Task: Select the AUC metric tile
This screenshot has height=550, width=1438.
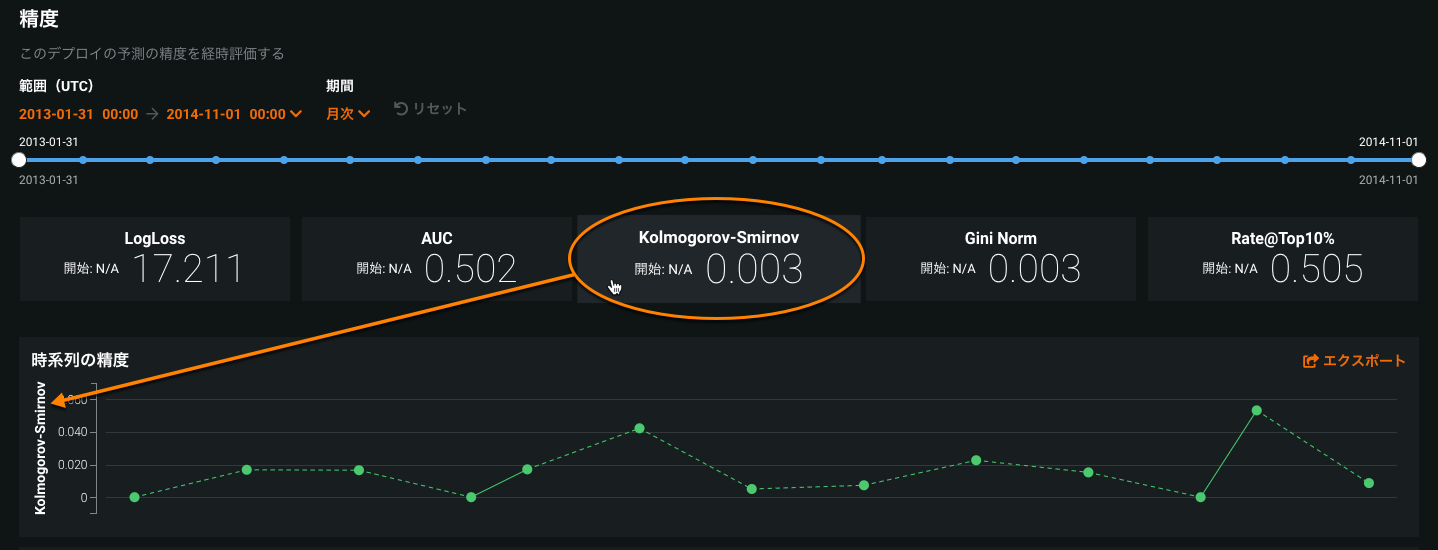Action: 437,259
